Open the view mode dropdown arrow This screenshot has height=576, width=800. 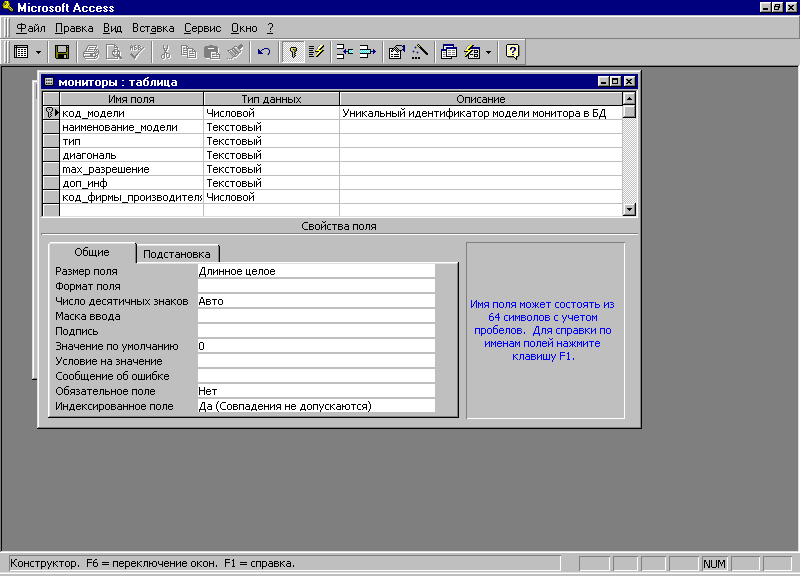[39, 52]
